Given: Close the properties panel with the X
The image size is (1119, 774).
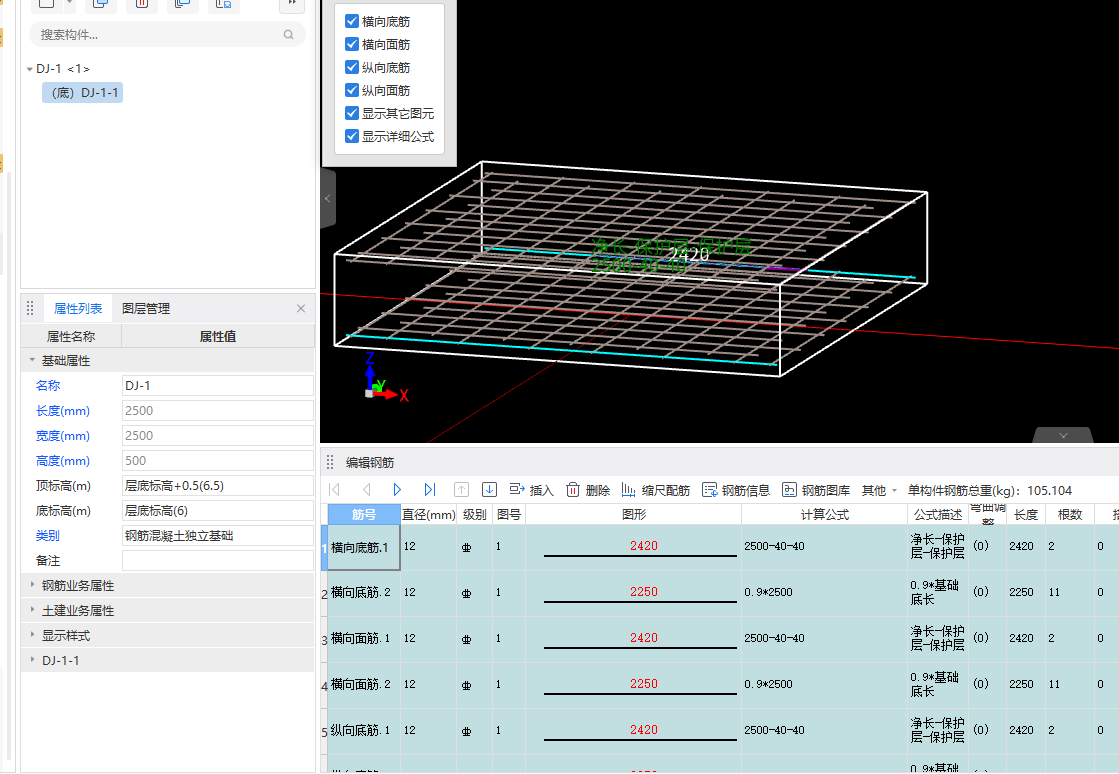Looking at the screenshot, I should tap(301, 308).
